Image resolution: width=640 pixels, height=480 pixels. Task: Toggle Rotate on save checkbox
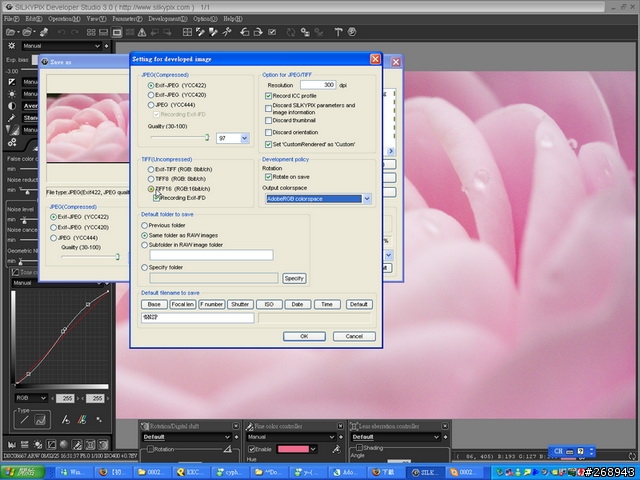coord(268,177)
